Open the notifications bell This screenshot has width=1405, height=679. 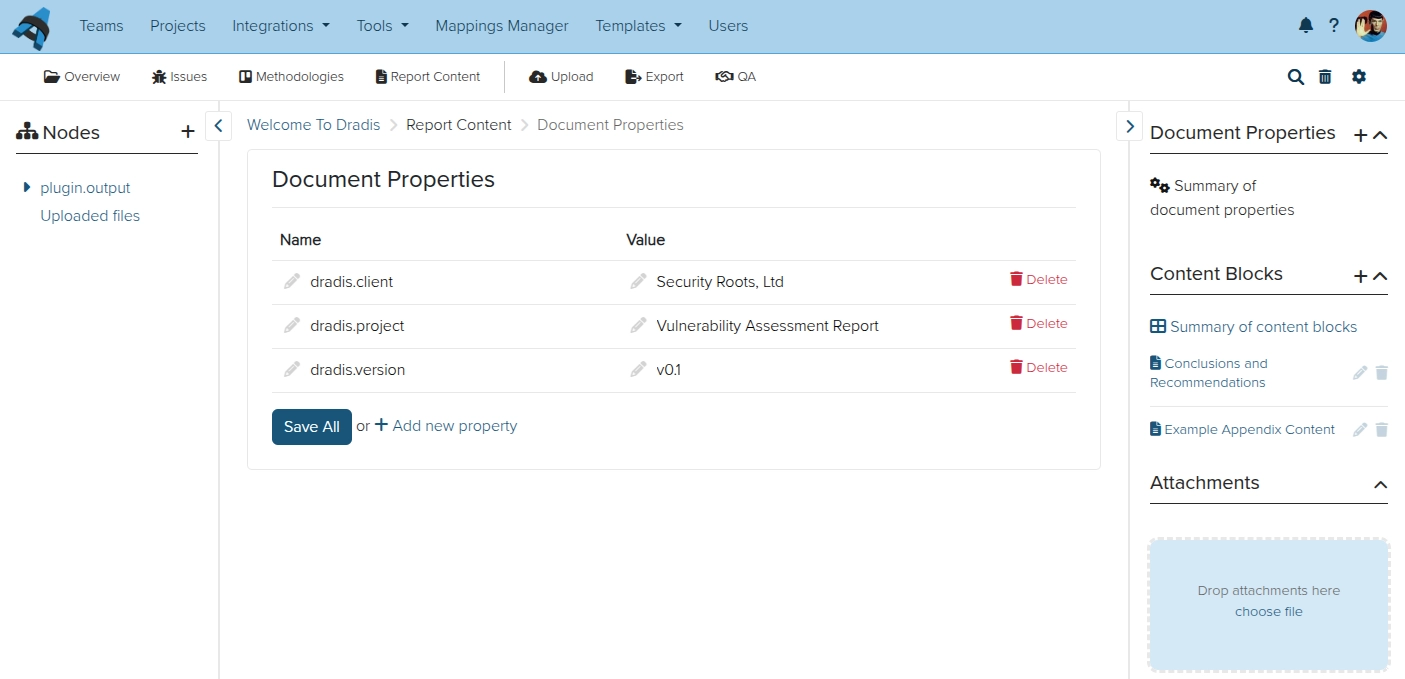[x=1306, y=26]
